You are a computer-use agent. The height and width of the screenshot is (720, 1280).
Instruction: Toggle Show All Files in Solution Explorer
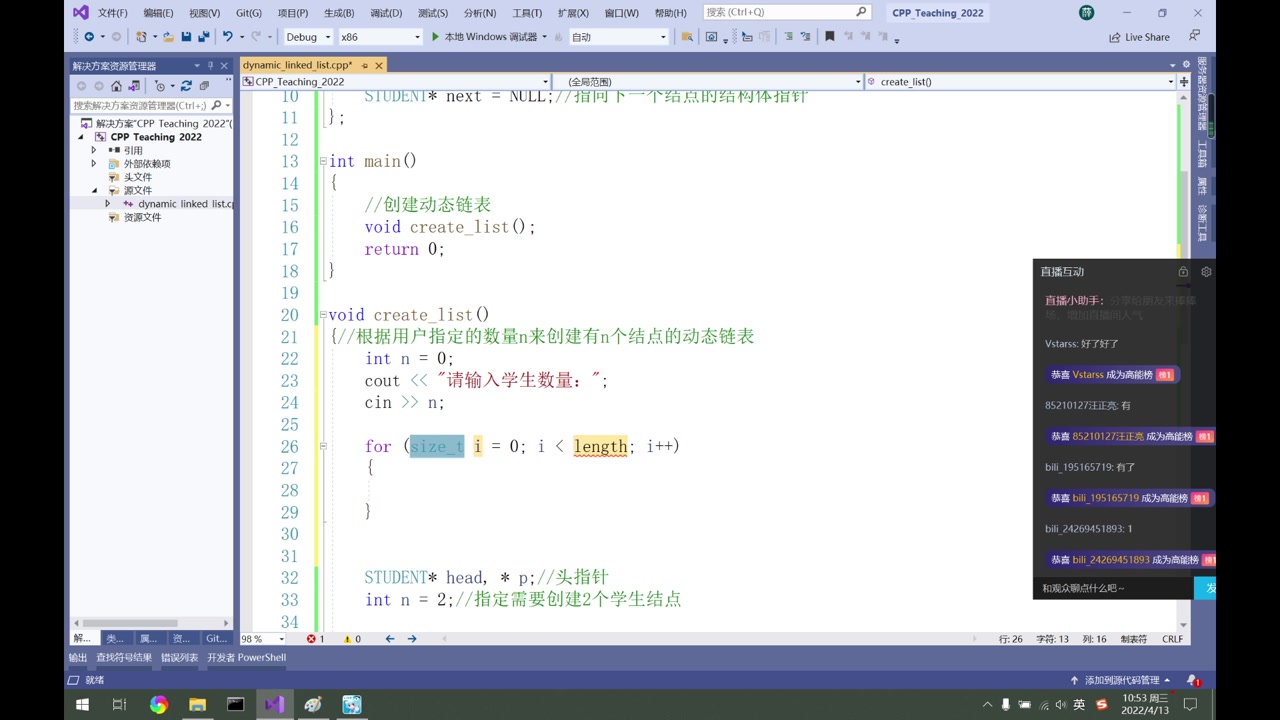[206, 86]
